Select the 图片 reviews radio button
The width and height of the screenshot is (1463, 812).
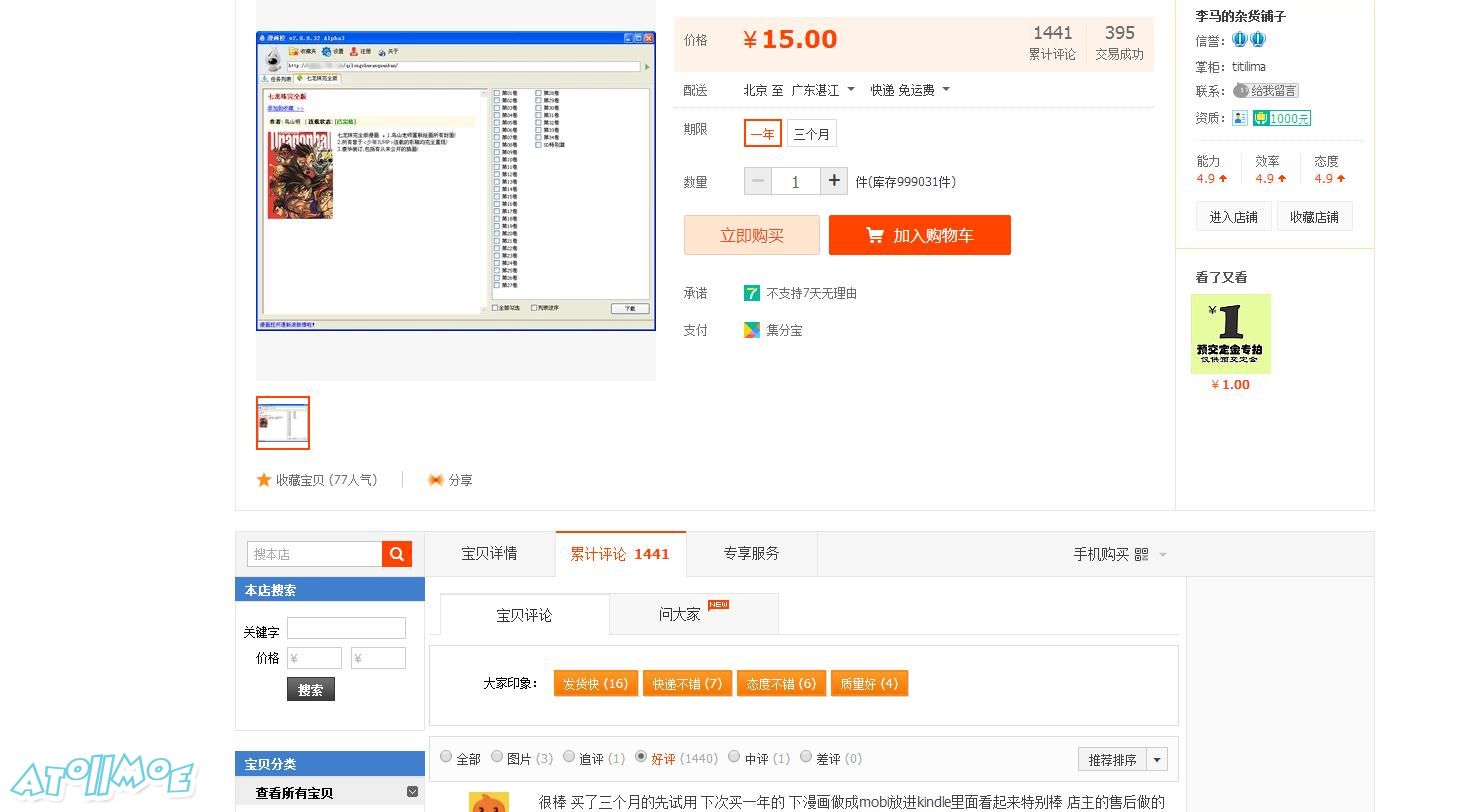point(497,757)
